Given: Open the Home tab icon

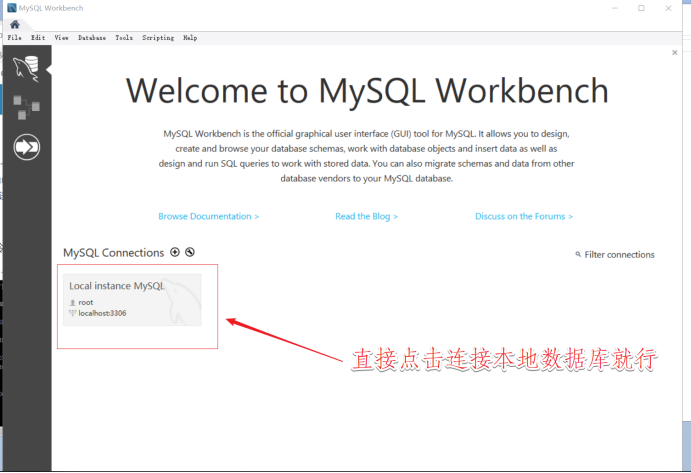Looking at the screenshot, I should pyautogui.click(x=15, y=24).
